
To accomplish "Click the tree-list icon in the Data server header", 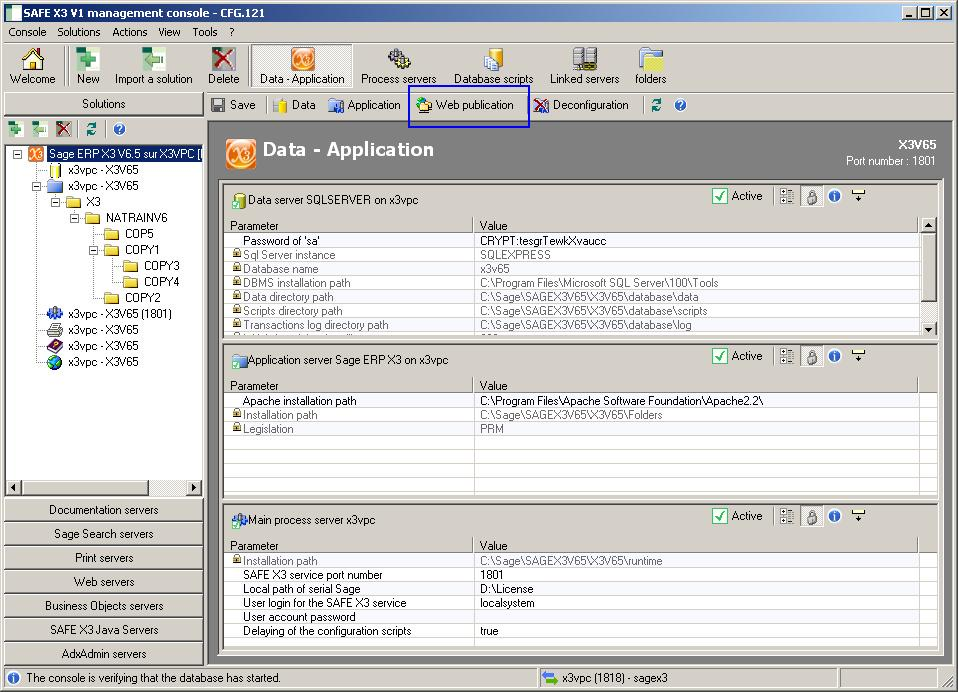I will tap(787, 196).
